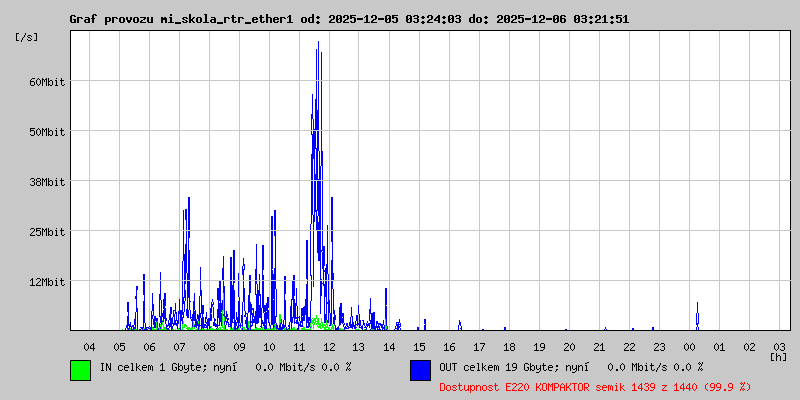Click the [/s] unit label

pyautogui.click(x=27, y=37)
